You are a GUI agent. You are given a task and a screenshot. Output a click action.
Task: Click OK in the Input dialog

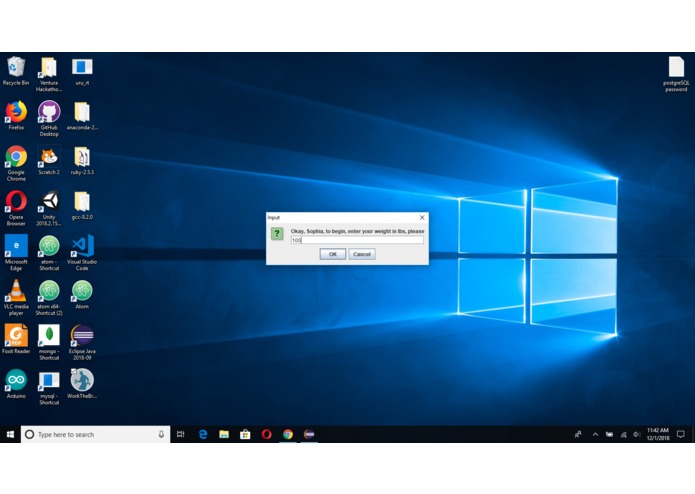click(332, 254)
